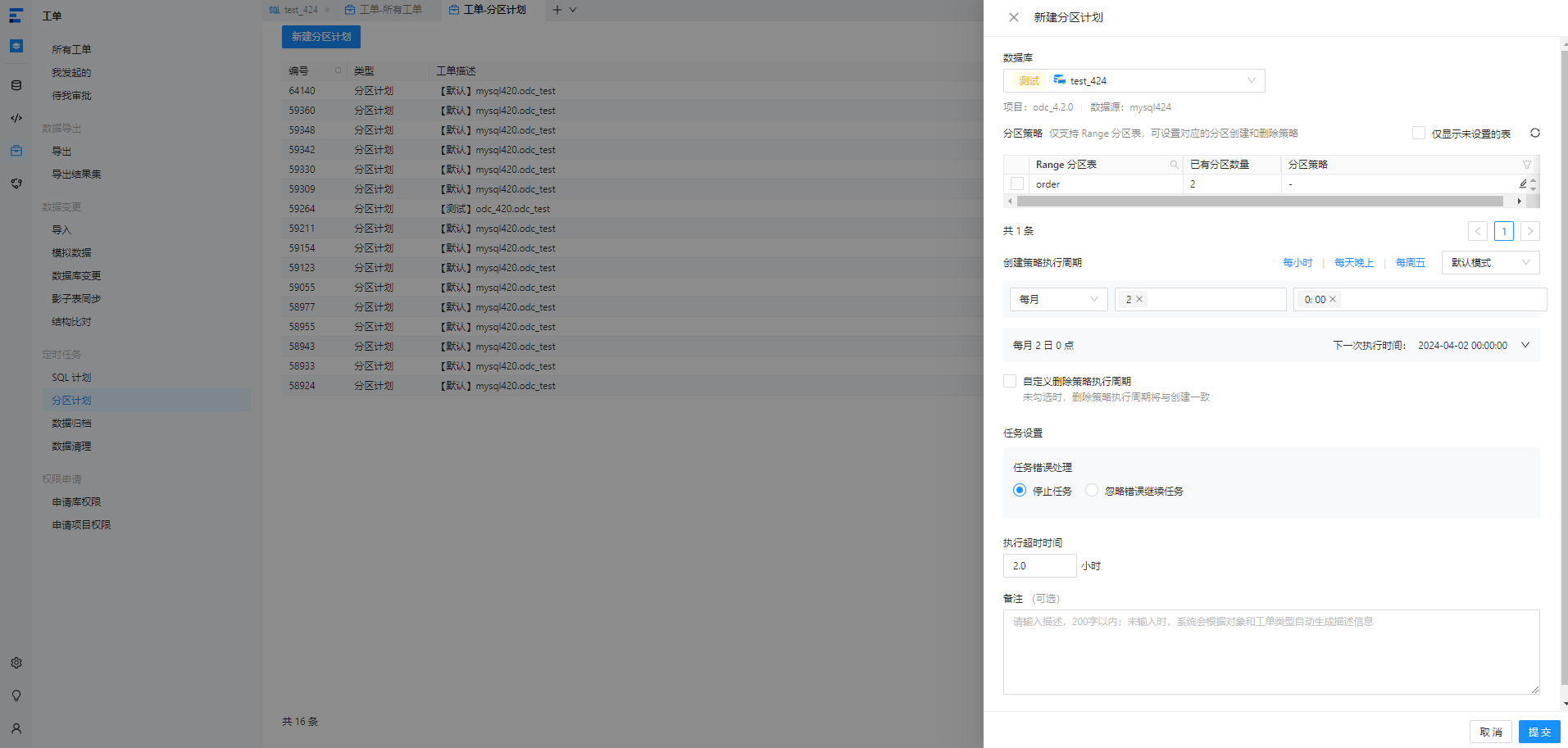The height and width of the screenshot is (748, 1568).
Task: Check the order table row checkbox
Action: point(1017,184)
